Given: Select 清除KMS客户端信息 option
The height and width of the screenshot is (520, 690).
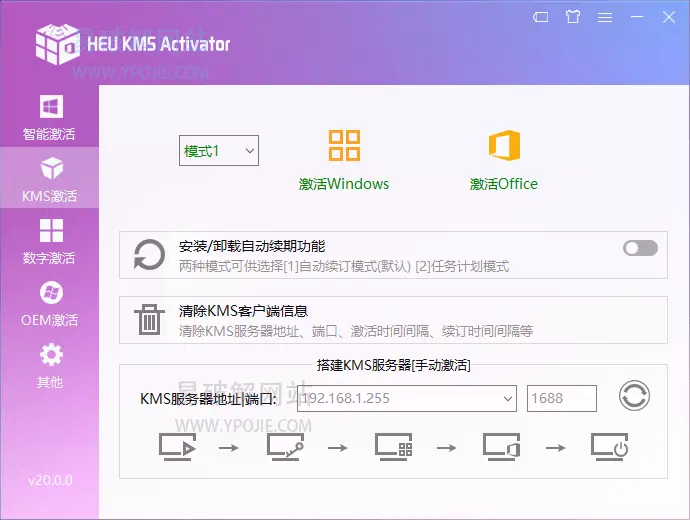Looking at the screenshot, I should [393, 320].
